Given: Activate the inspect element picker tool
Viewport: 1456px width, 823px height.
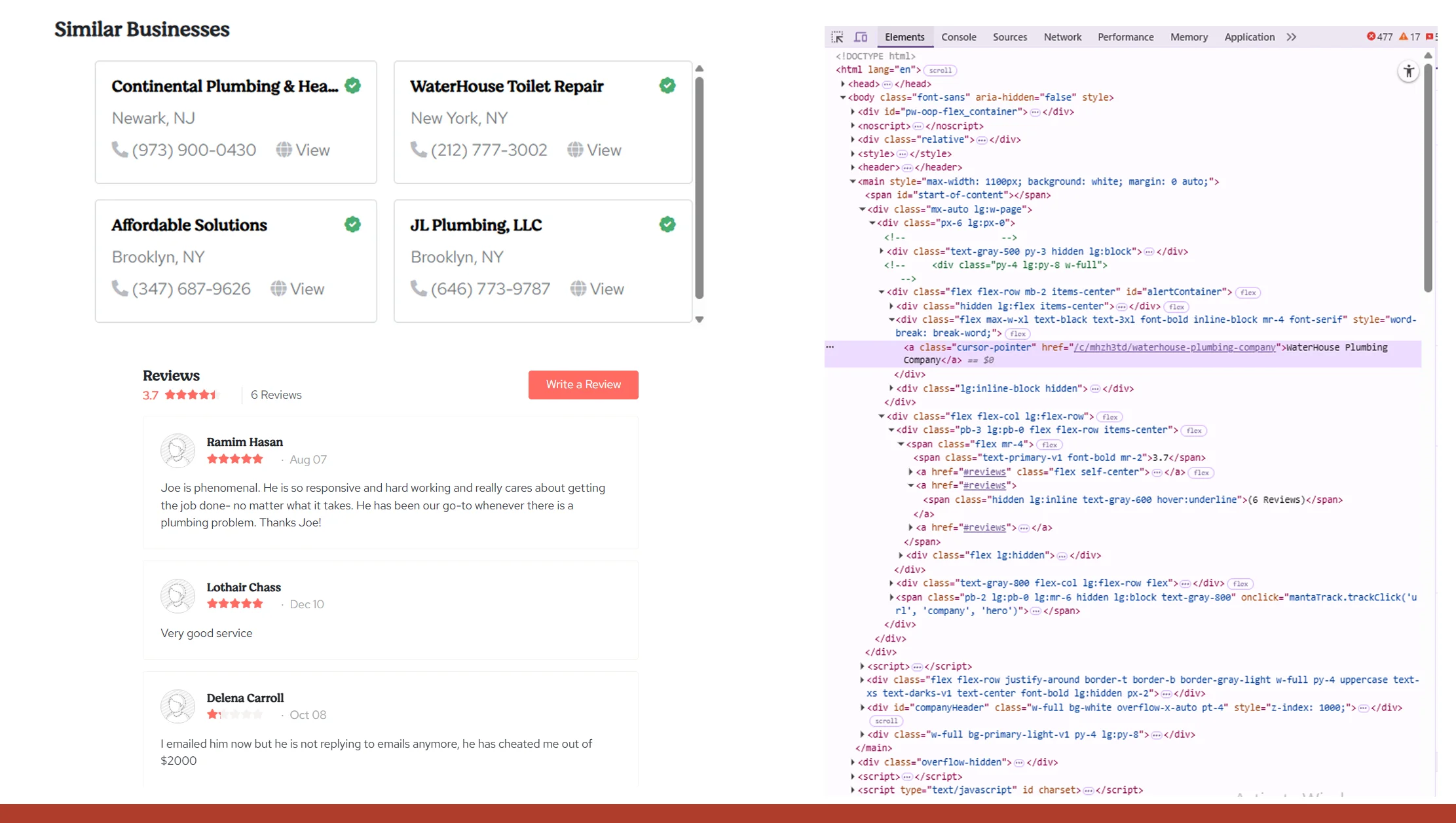Looking at the screenshot, I should 838,37.
